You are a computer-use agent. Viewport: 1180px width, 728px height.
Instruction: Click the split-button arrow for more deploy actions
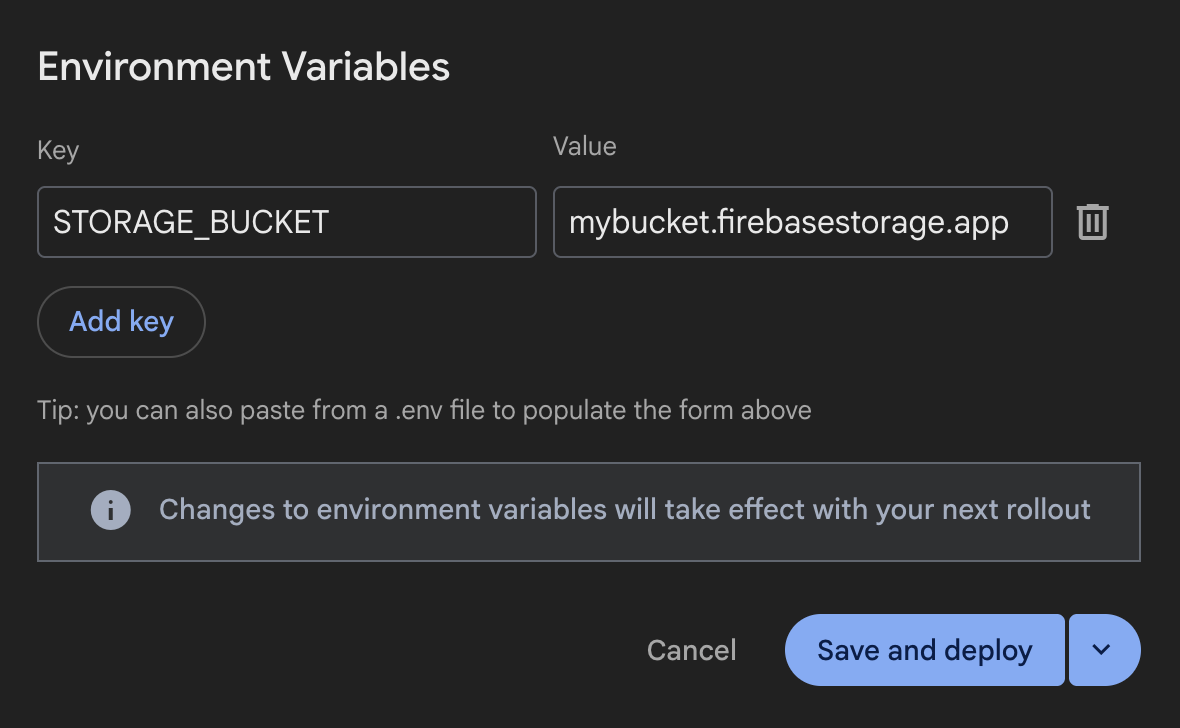(x=1103, y=650)
